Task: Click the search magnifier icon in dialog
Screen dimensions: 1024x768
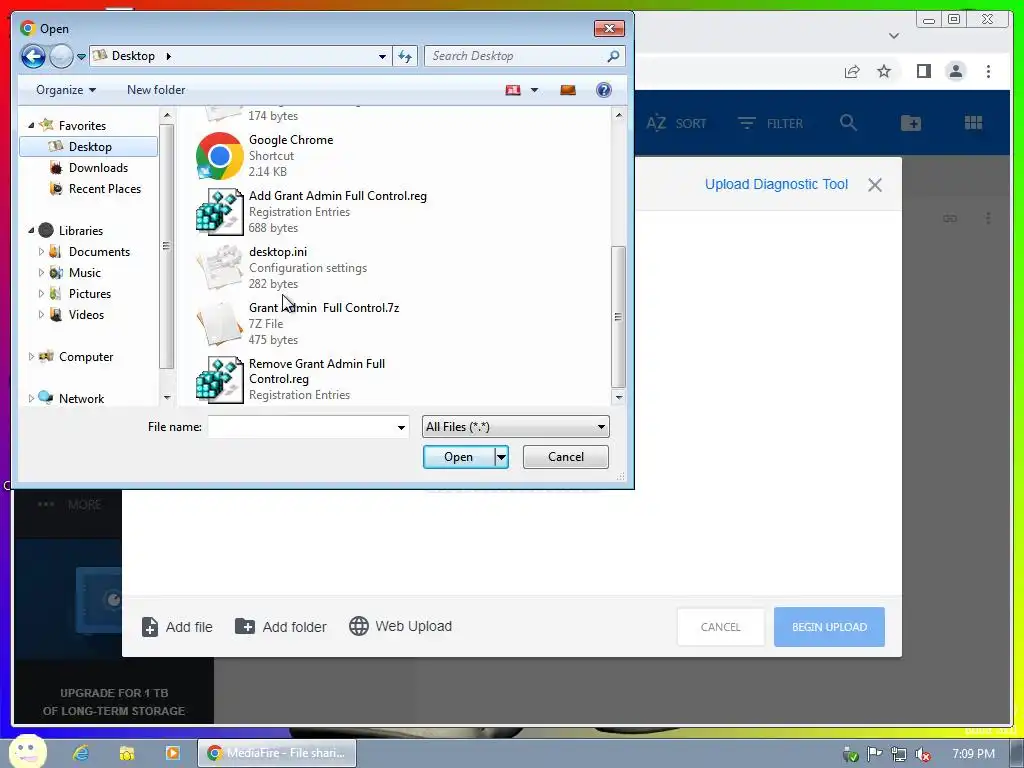Action: pos(613,56)
